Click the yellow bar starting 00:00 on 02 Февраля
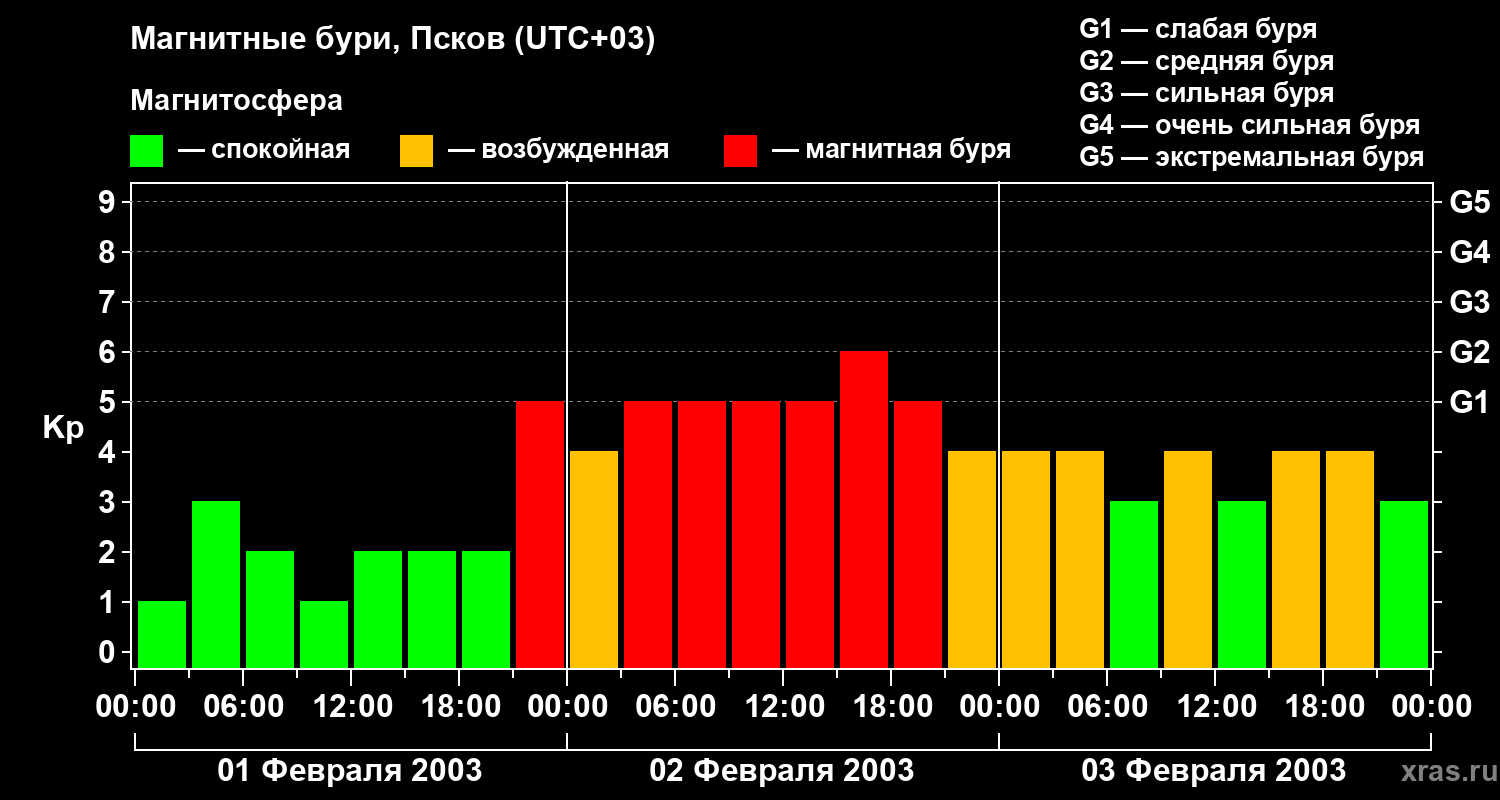 tap(594, 560)
